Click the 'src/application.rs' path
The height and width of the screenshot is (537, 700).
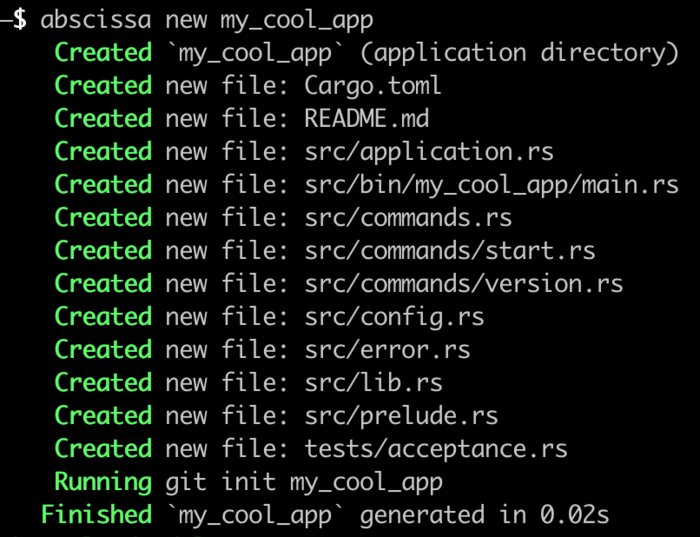[x=429, y=152]
